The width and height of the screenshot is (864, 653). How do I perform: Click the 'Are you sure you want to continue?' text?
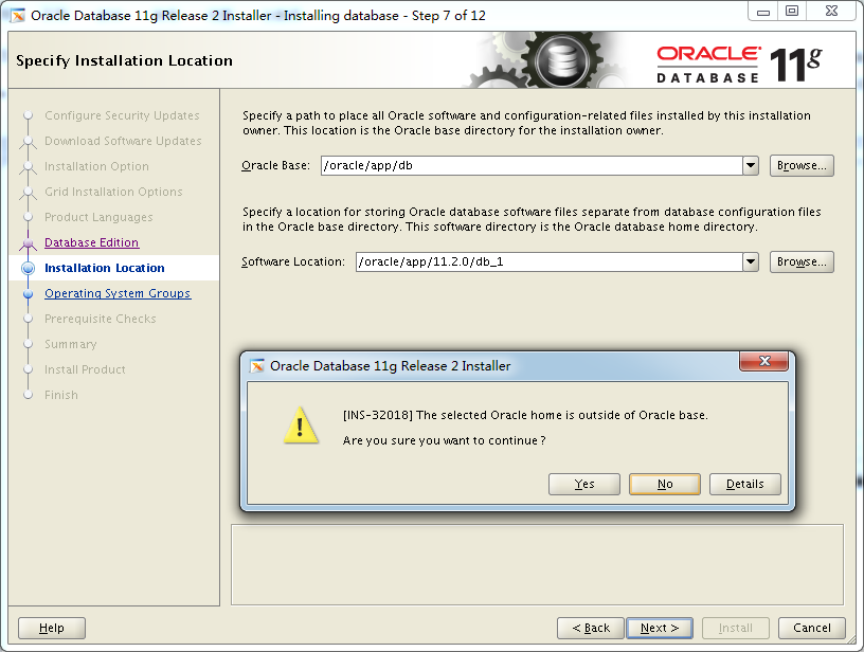444,441
